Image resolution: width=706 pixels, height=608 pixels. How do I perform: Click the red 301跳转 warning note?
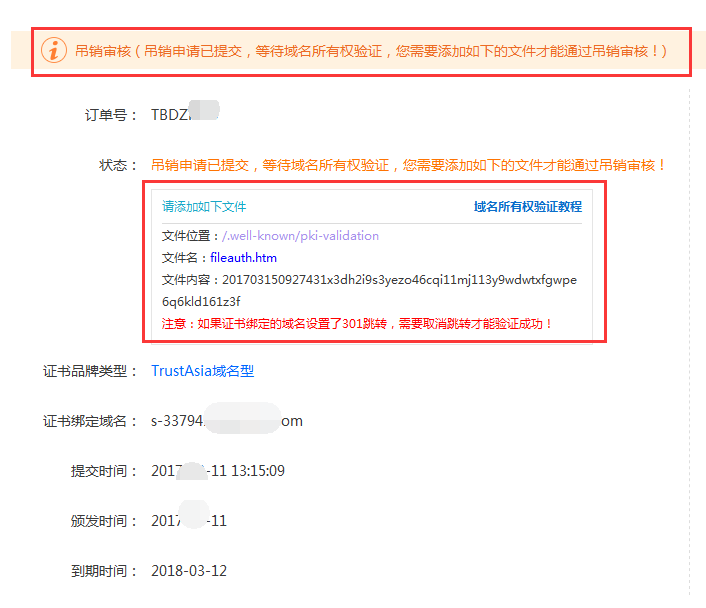pyautogui.click(x=357, y=324)
